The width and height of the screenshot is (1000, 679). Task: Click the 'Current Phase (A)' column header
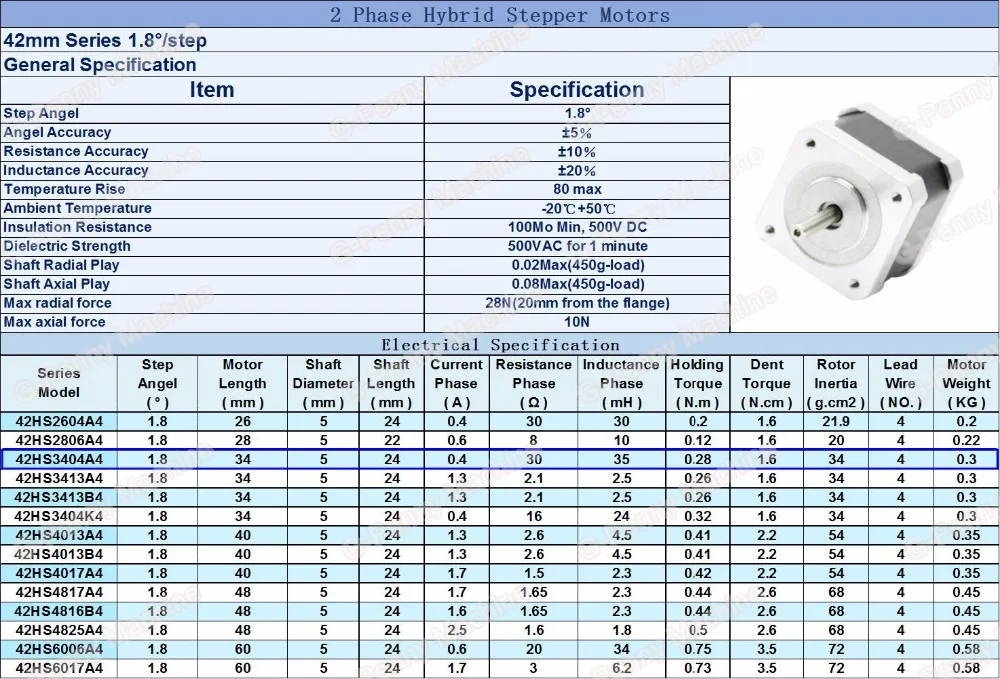pos(456,383)
